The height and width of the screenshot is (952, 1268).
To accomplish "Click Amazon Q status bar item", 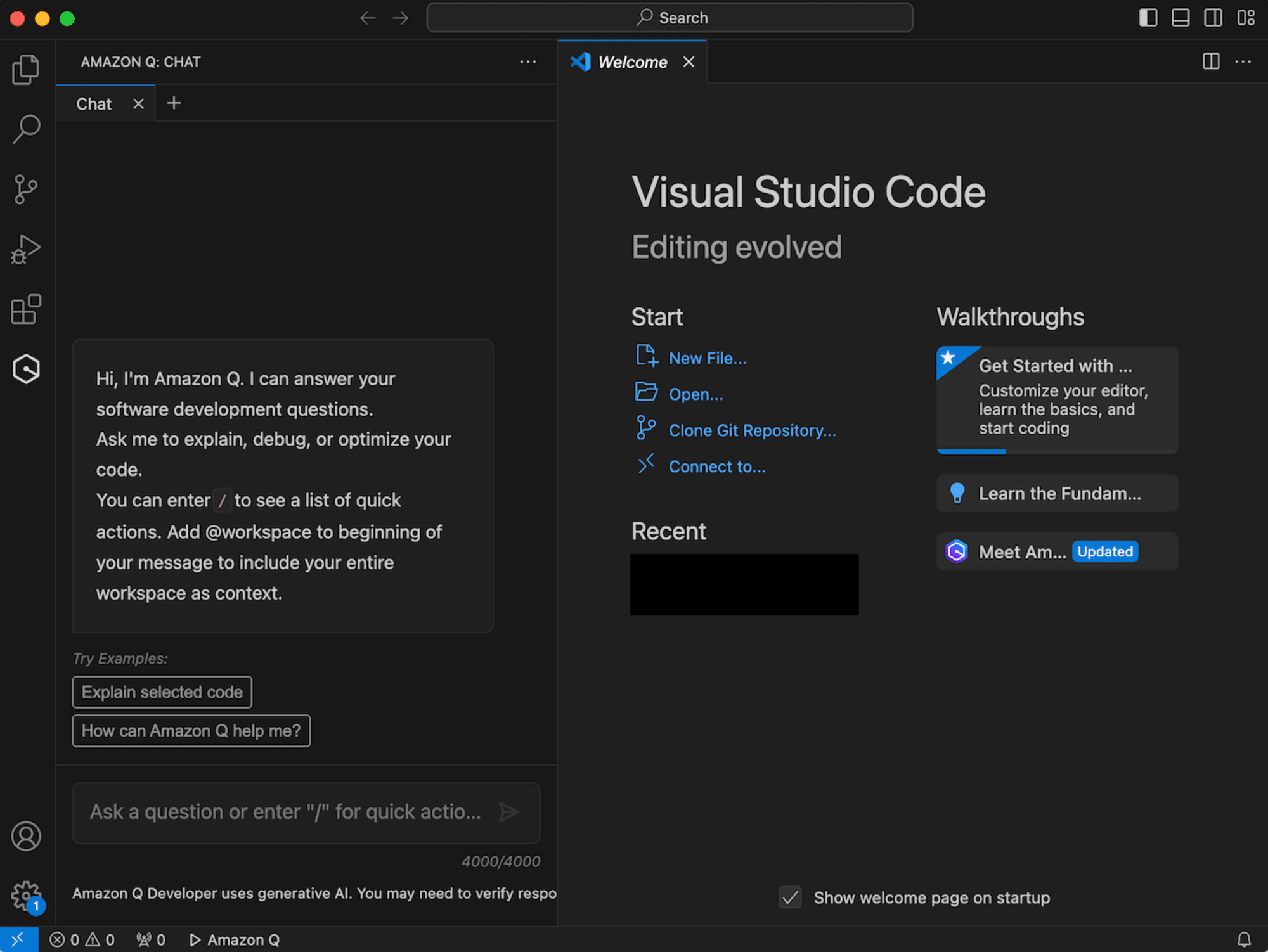I will (235, 939).
